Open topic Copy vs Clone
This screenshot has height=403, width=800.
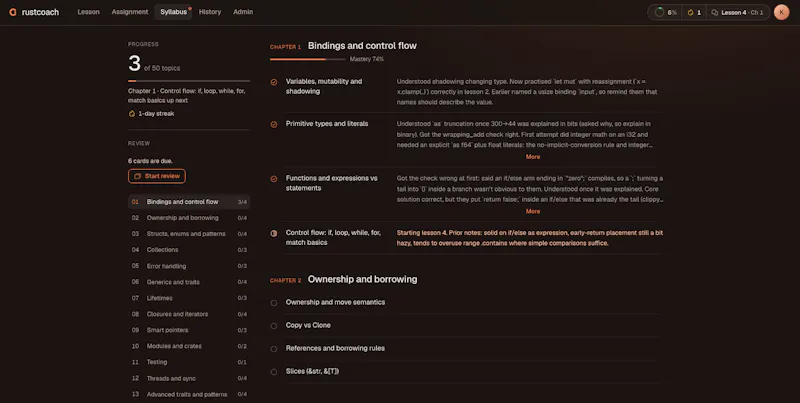(x=308, y=325)
